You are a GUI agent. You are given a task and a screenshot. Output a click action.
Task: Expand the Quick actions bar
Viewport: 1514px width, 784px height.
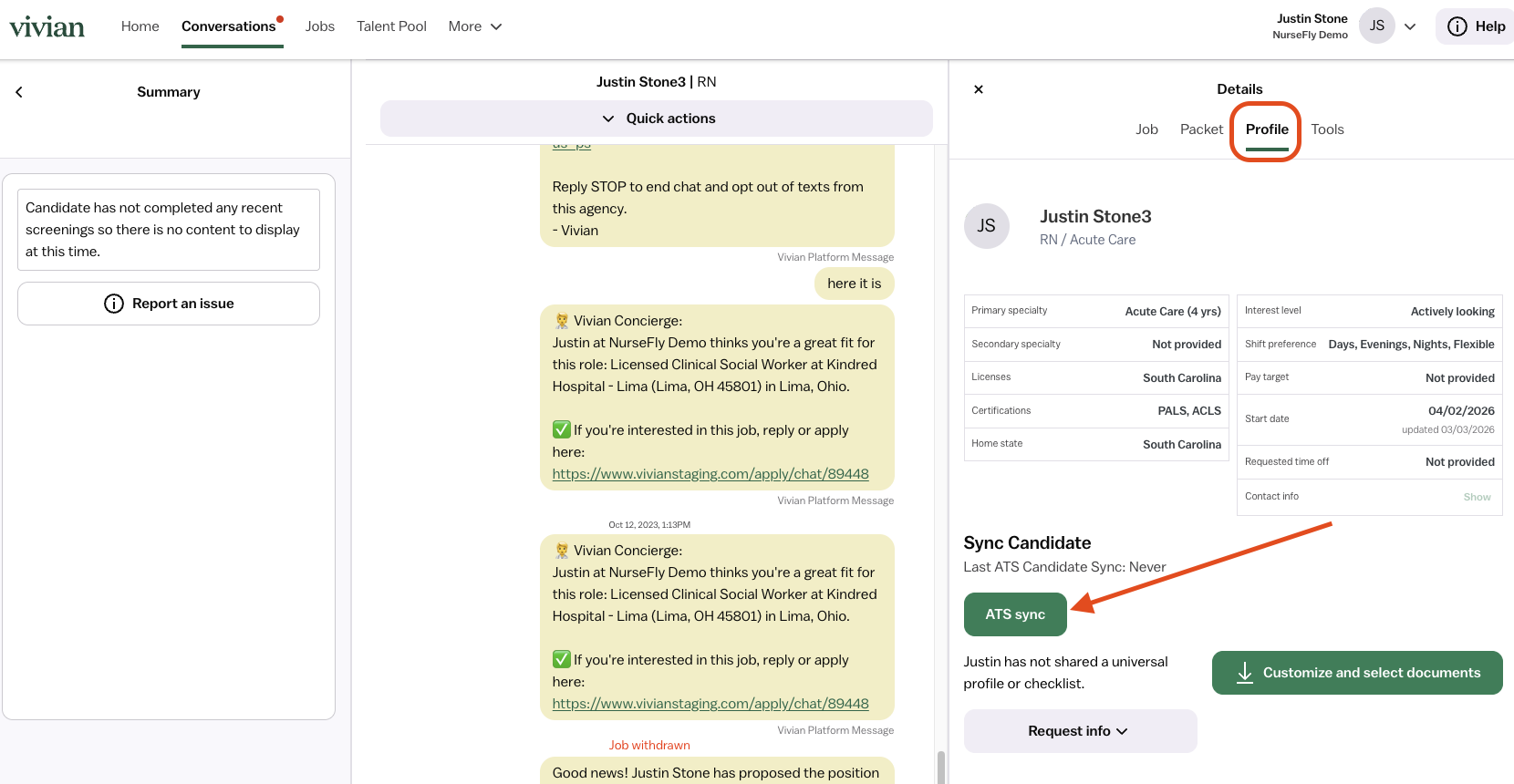point(657,119)
